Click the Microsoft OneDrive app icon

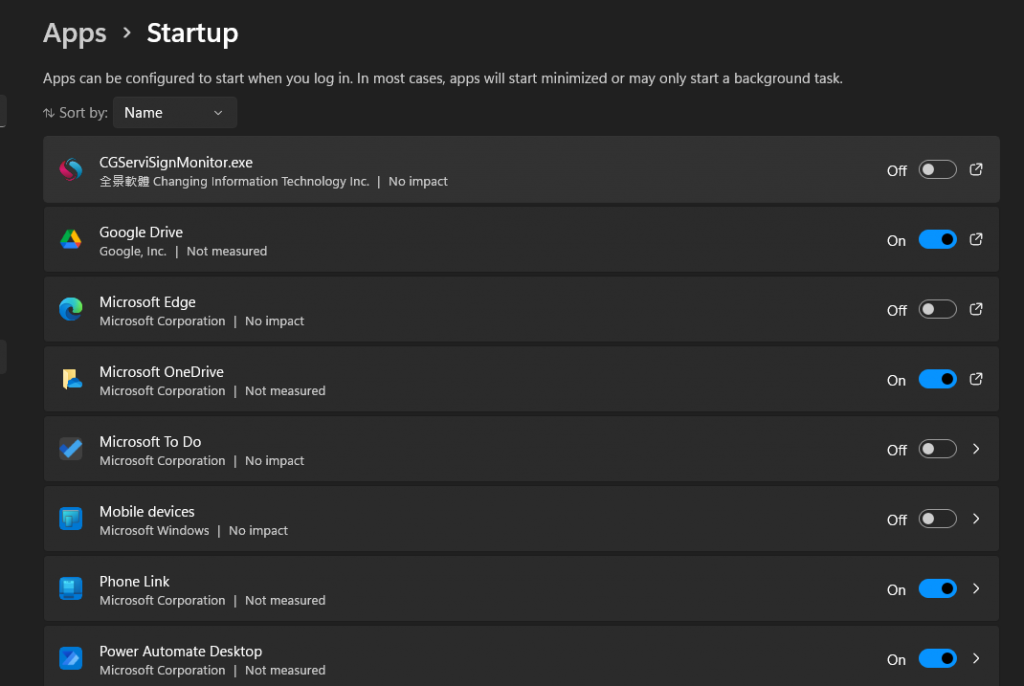click(x=70, y=380)
